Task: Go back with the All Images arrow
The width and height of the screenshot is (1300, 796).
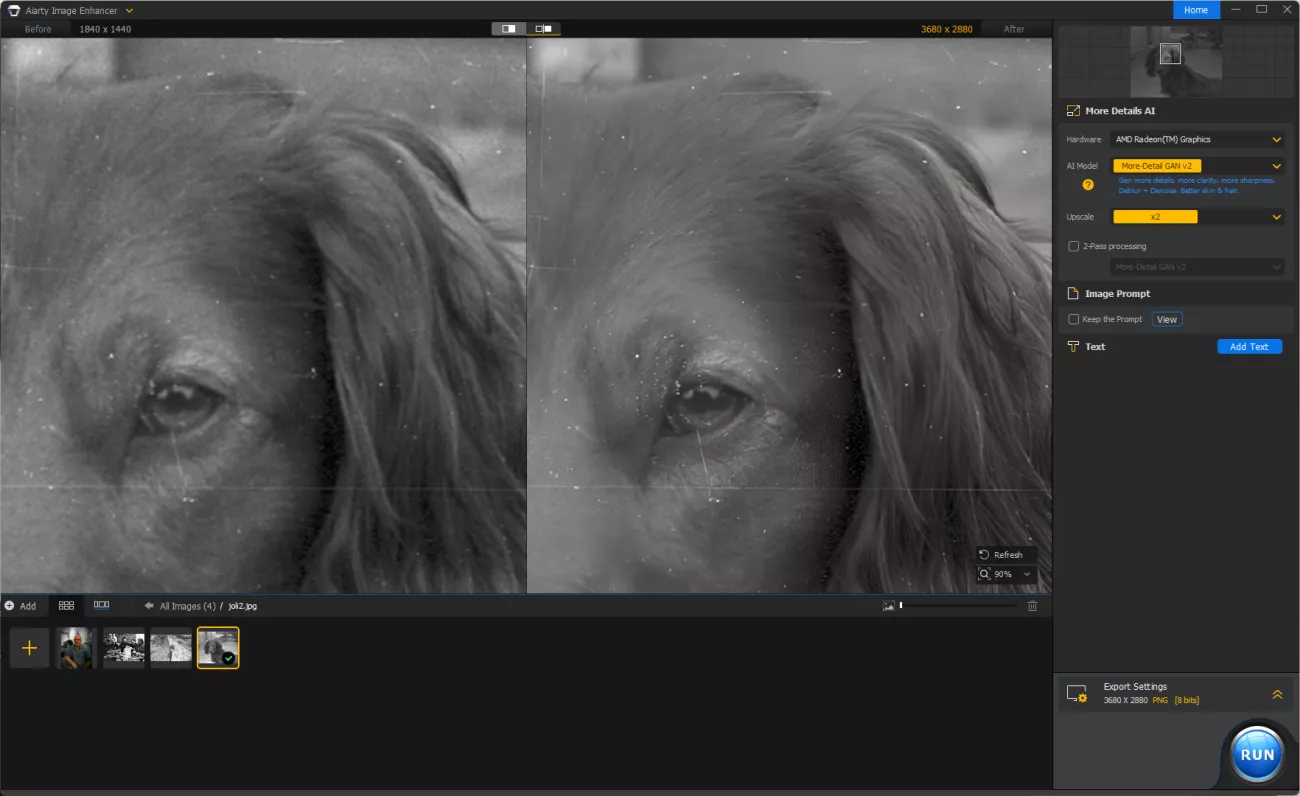Action: coord(149,606)
